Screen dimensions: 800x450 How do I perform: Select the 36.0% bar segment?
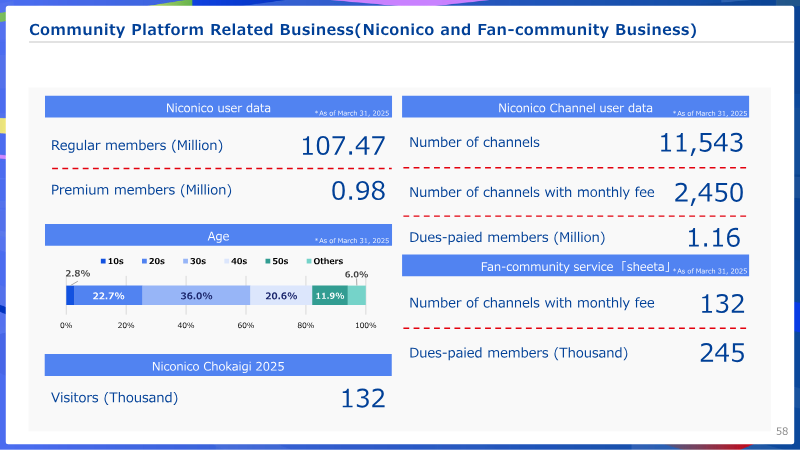pos(196,295)
